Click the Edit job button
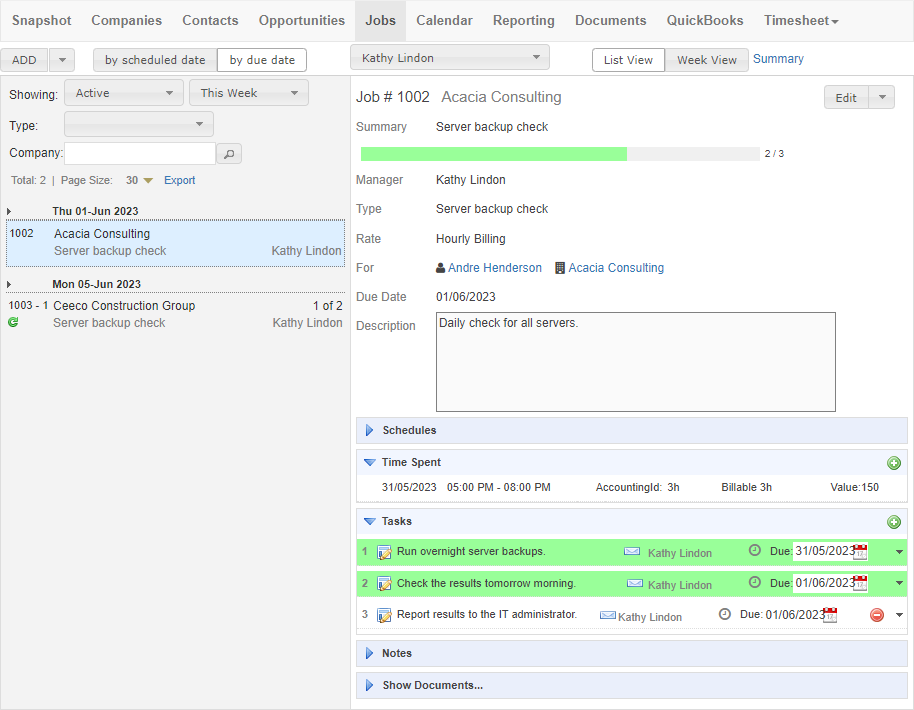This screenshot has height=710, width=914. pos(846,98)
